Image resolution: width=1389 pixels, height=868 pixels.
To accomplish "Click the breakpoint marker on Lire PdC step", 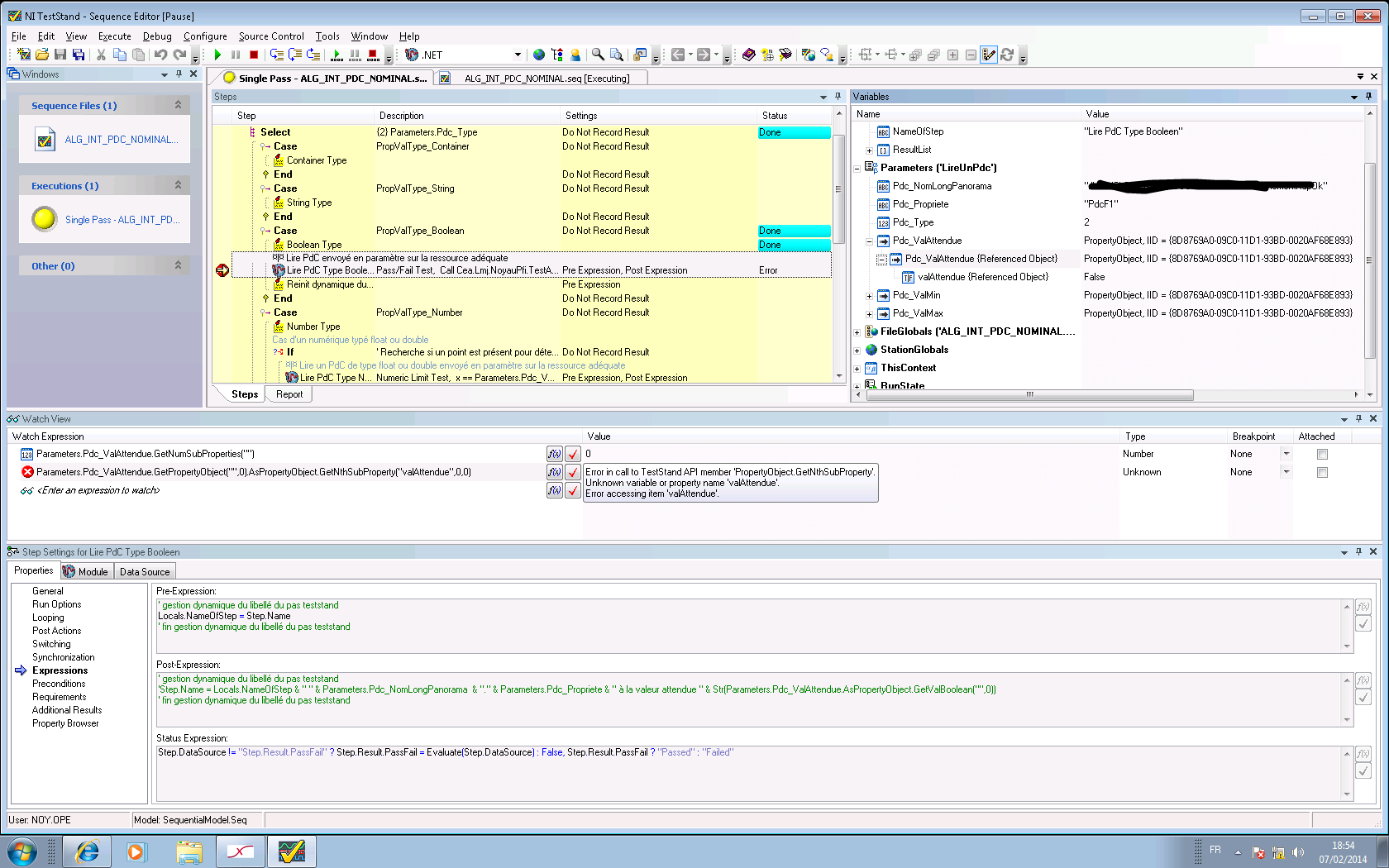I will click(222, 270).
